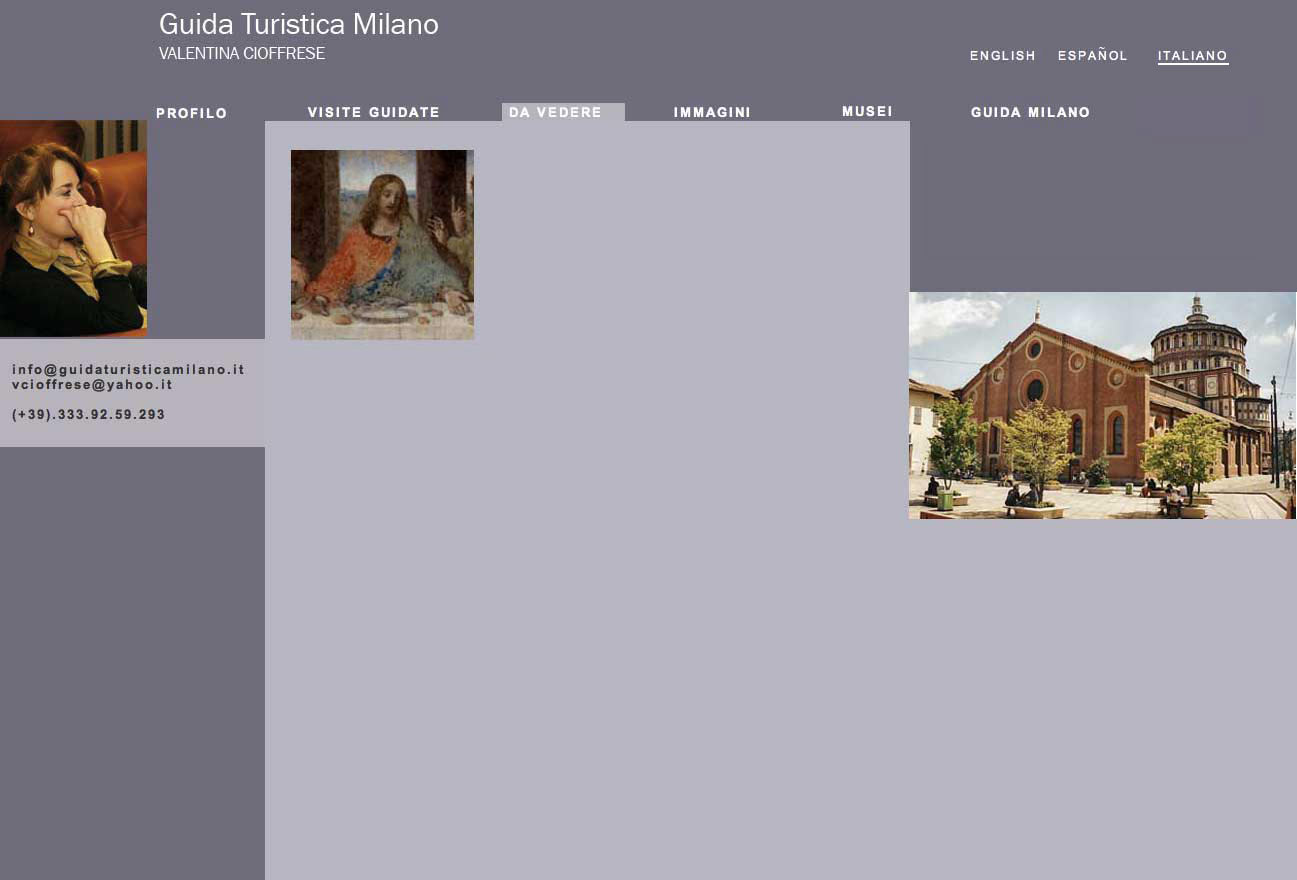Open GUIDA MILANO menu item

tap(1030, 112)
